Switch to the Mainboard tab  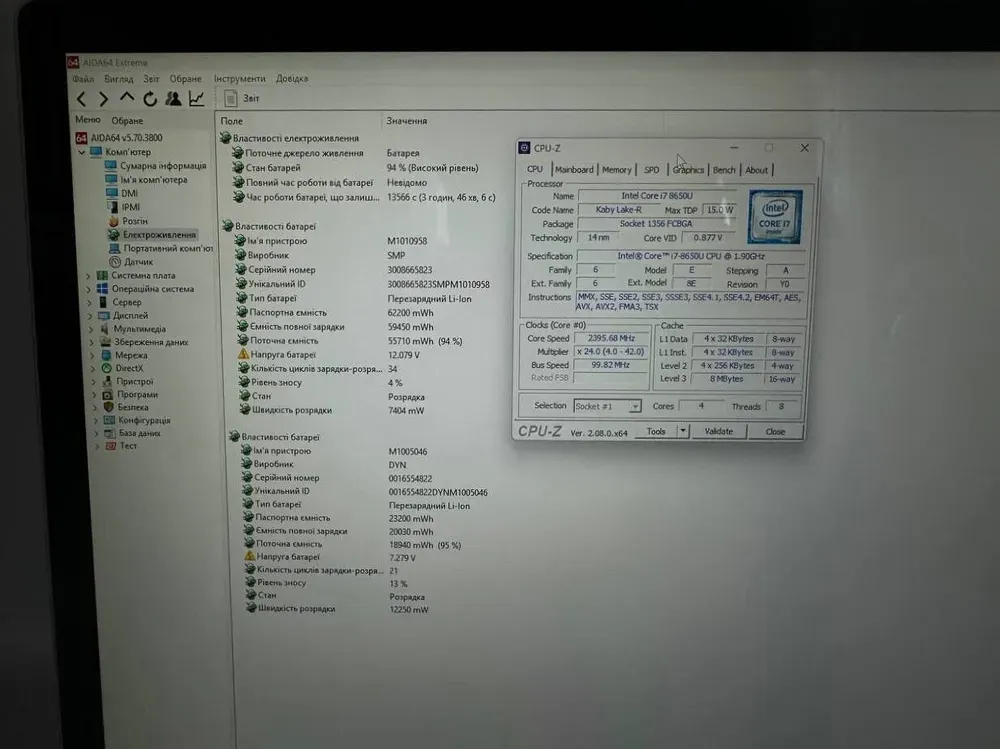(x=574, y=170)
